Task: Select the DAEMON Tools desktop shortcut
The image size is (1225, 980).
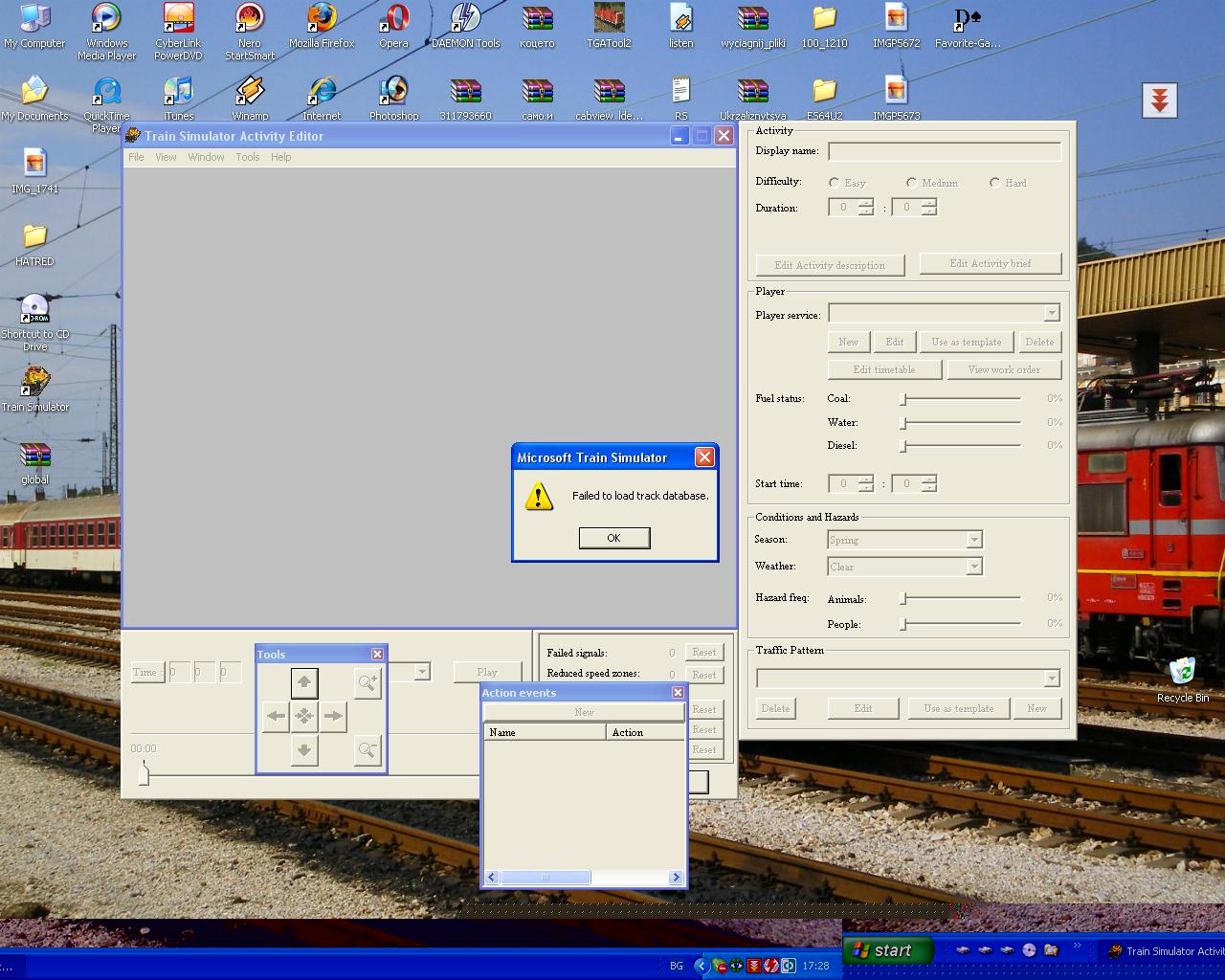Action: point(465,26)
